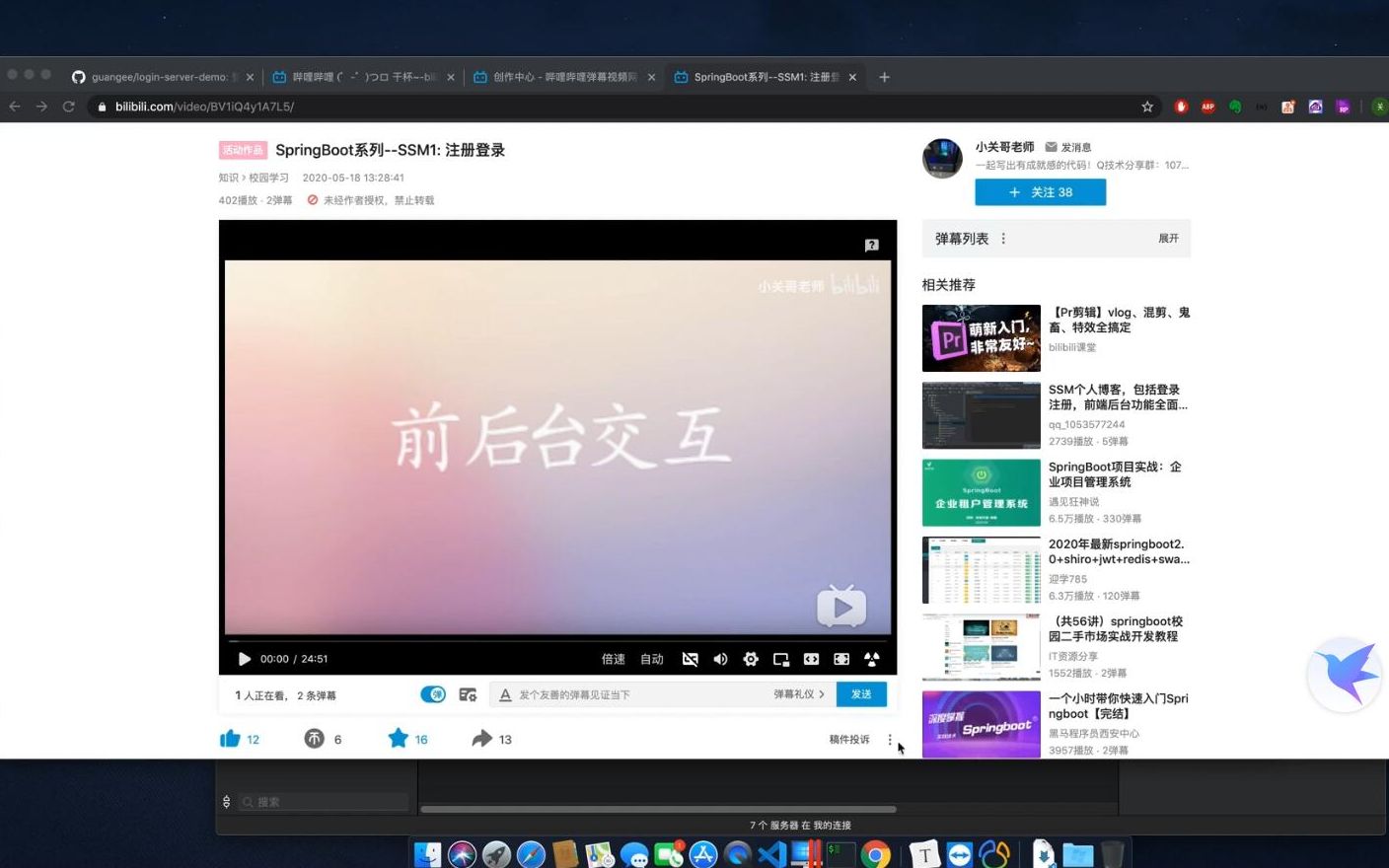The height and width of the screenshot is (868, 1389).
Task: Follow the uploader with 关注 button
Action: [1041, 192]
